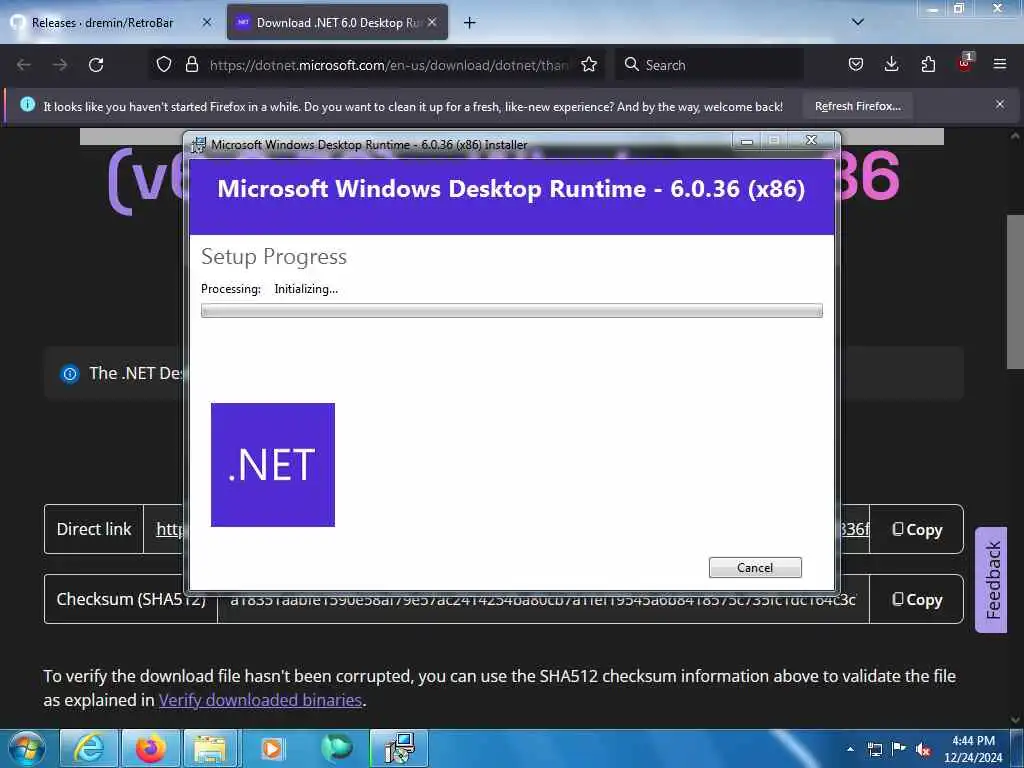View site security padlock info

point(191,65)
